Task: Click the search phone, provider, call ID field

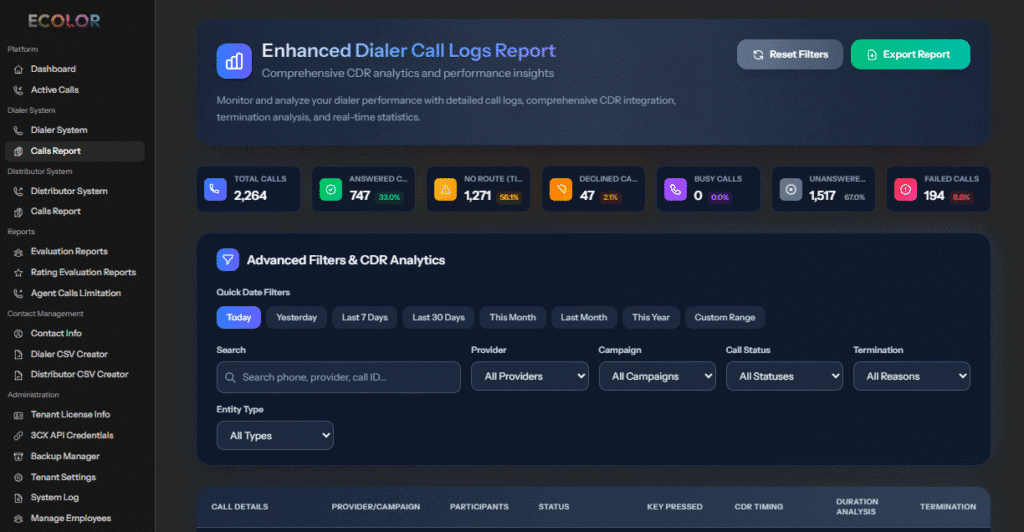Action: pyautogui.click(x=338, y=377)
